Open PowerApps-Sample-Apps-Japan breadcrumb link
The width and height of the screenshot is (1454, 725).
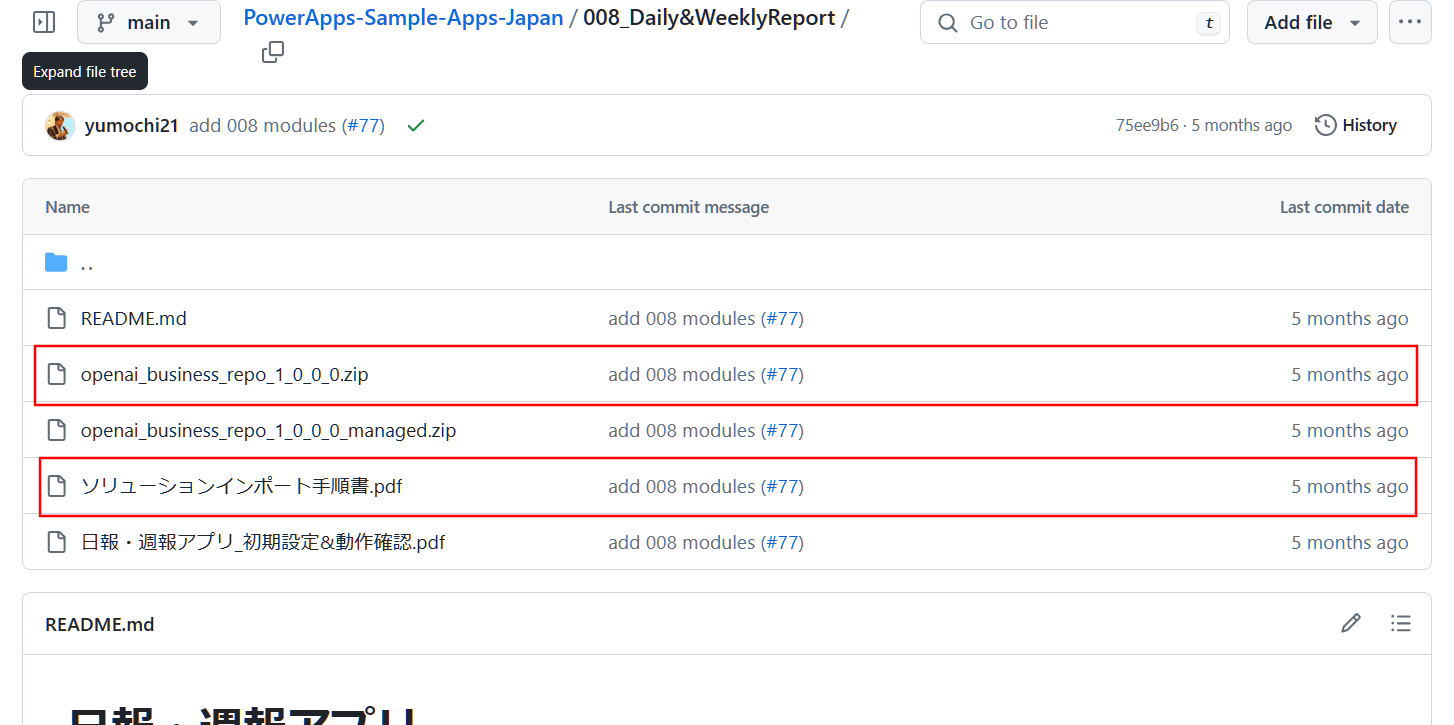[x=404, y=17]
